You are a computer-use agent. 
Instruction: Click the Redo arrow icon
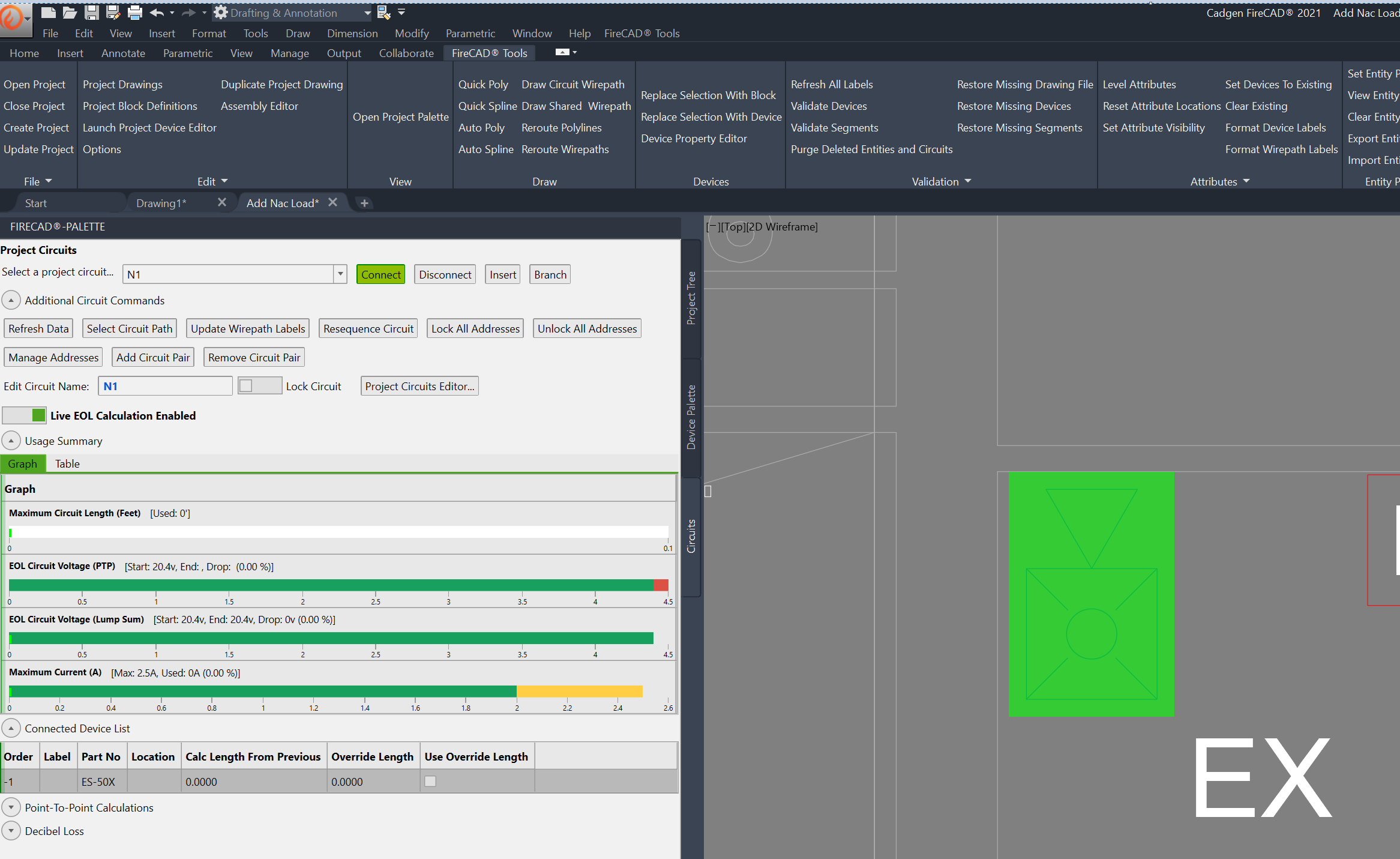[188, 13]
